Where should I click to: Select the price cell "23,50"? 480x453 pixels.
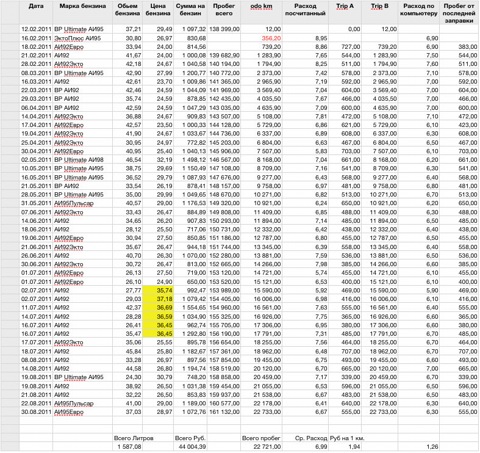[158, 125]
